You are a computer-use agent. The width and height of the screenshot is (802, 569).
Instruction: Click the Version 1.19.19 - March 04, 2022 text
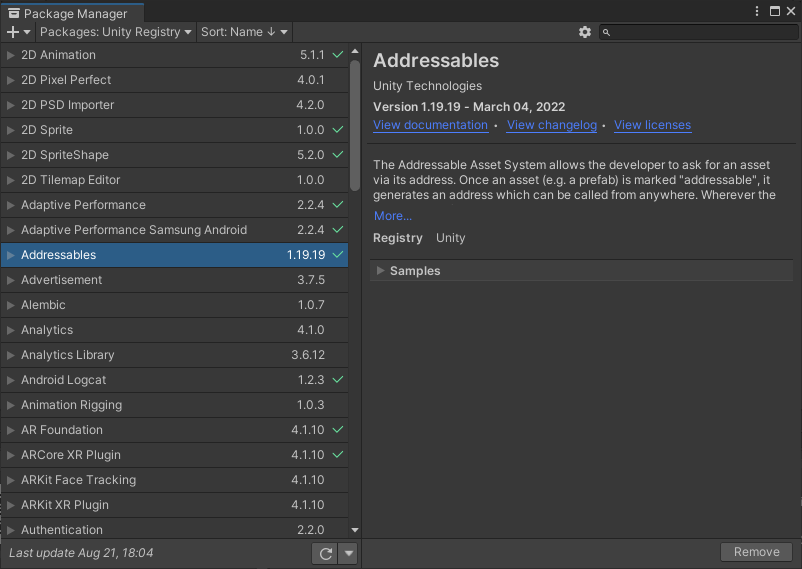(x=469, y=107)
